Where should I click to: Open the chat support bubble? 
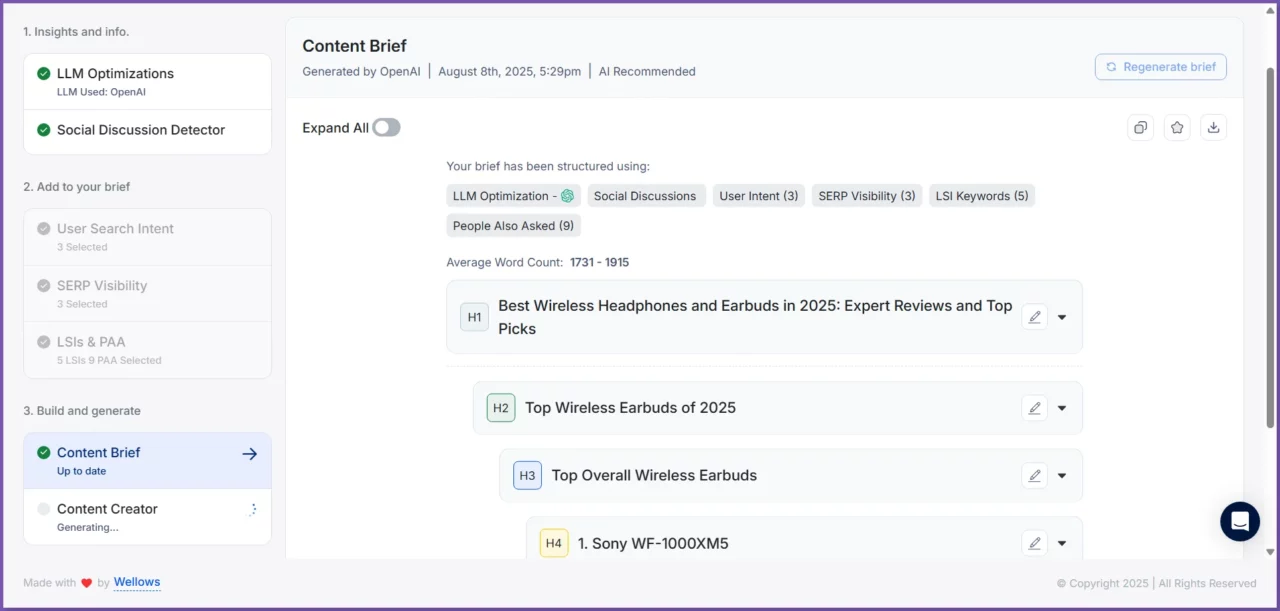[1240, 521]
